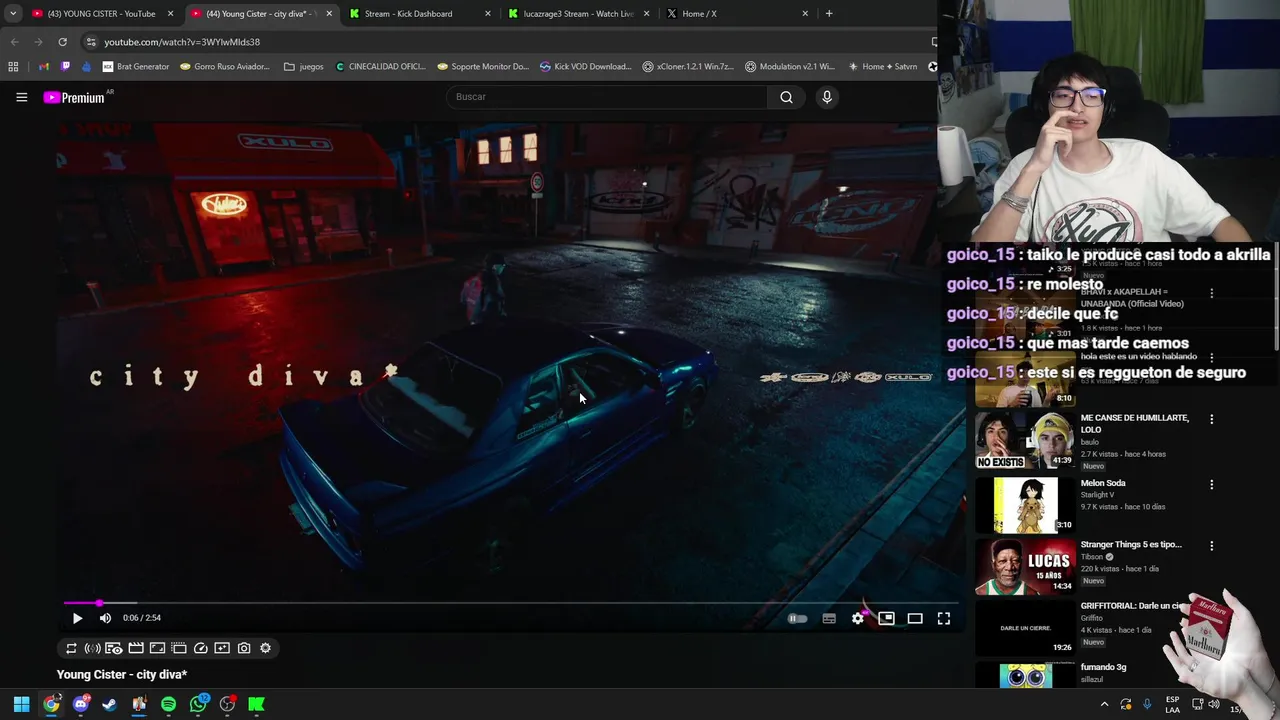Open ME CANSE DE HUMILLARTE video thumbnail

1025,440
